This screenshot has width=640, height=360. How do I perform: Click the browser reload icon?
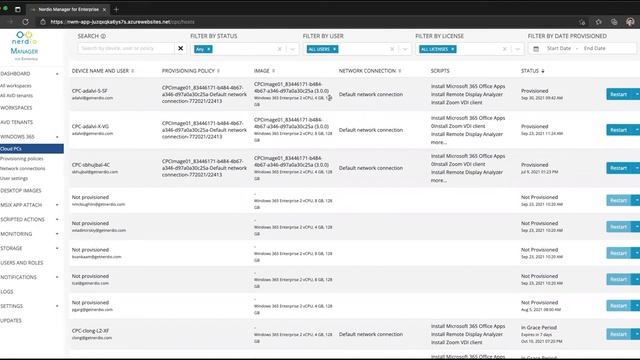[x=25, y=22]
